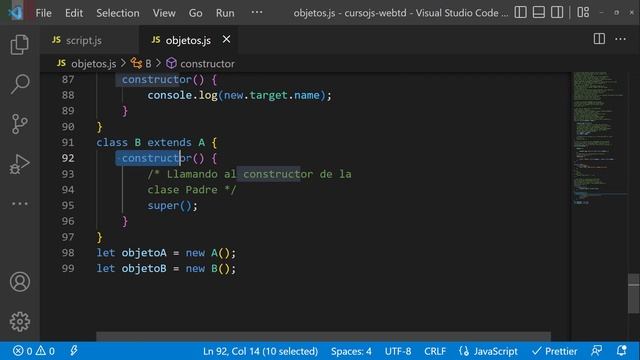Click the constructor keyword on line 87
Viewport: 640px width, 360px height.
(156, 80)
